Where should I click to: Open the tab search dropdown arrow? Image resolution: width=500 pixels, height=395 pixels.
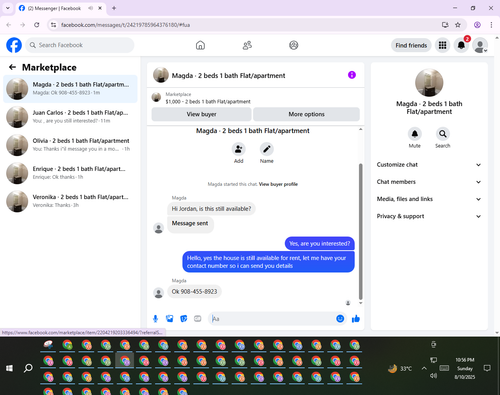(x=8, y=8)
